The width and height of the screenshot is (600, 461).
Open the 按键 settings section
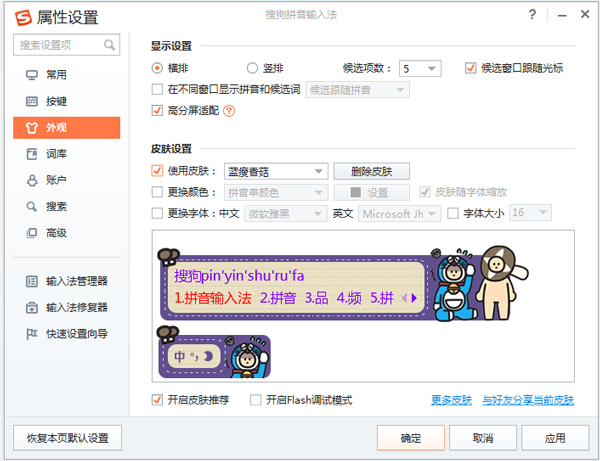pyautogui.click(x=67, y=101)
